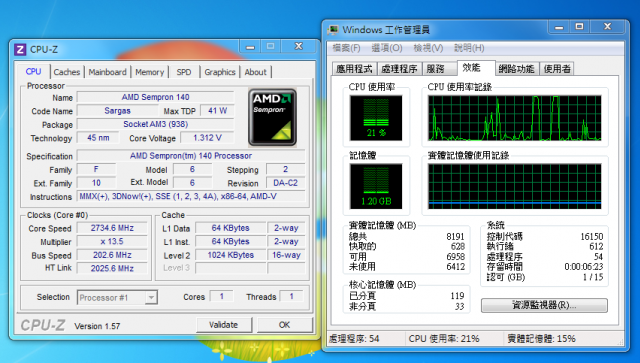Click the Cores count field
The height and width of the screenshot is (363, 640).
tap(222, 296)
